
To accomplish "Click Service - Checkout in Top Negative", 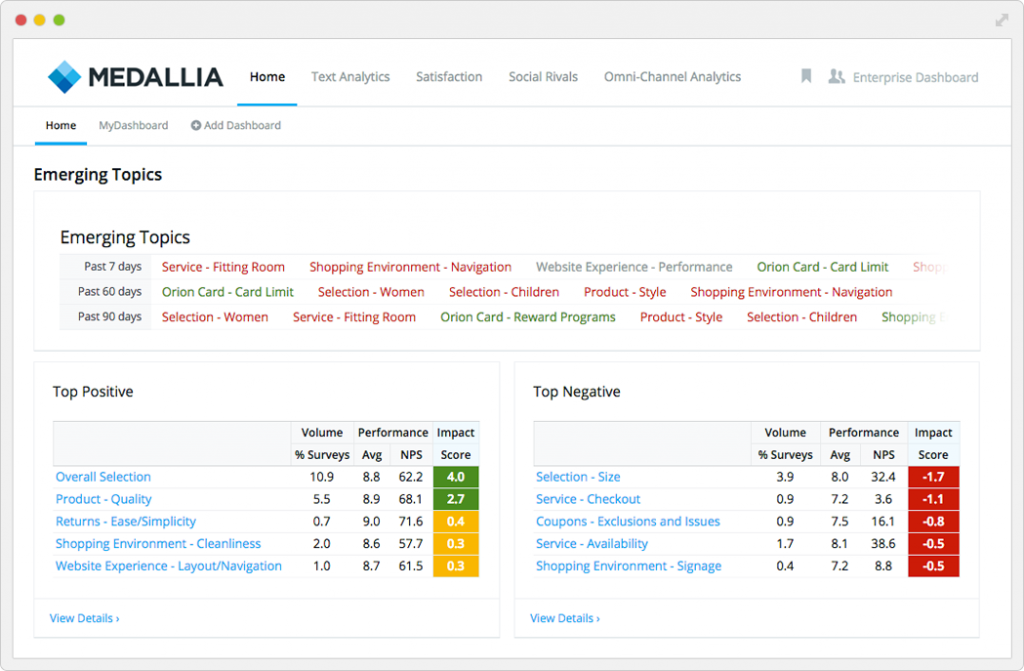I will (x=588, y=499).
